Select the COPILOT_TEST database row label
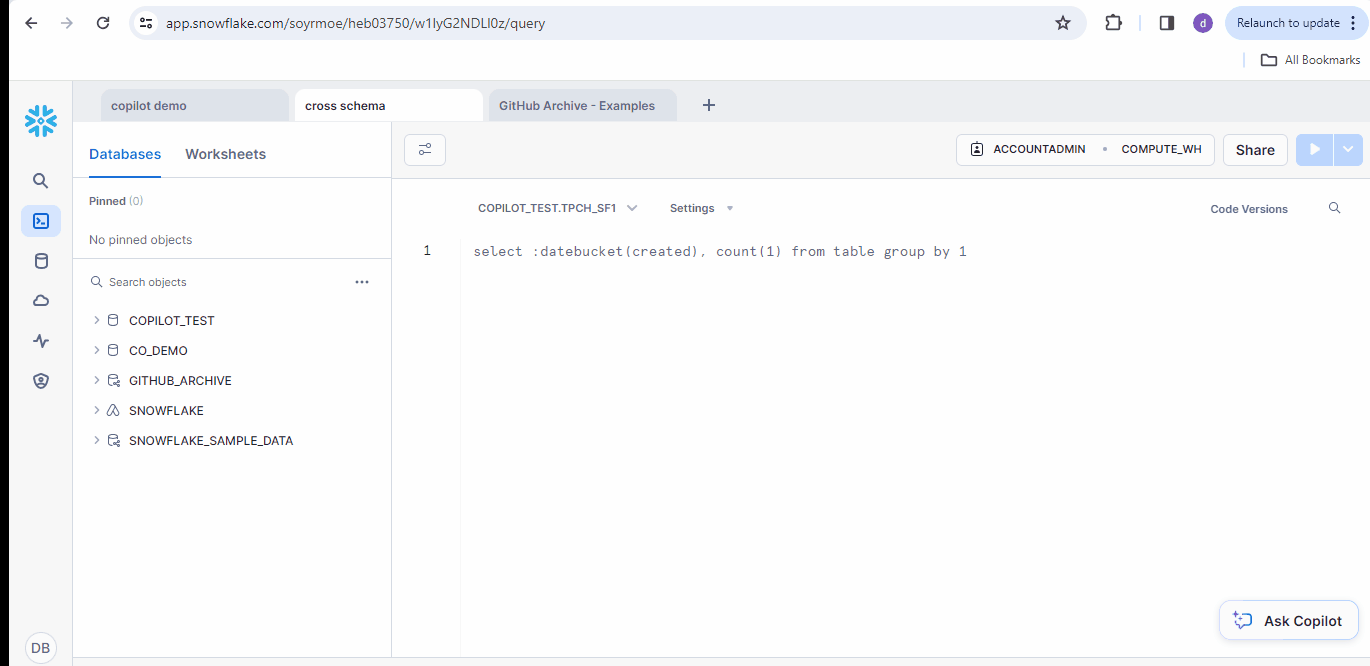This screenshot has height=666, width=1370. pyautogui.click(x=172, y=321)
